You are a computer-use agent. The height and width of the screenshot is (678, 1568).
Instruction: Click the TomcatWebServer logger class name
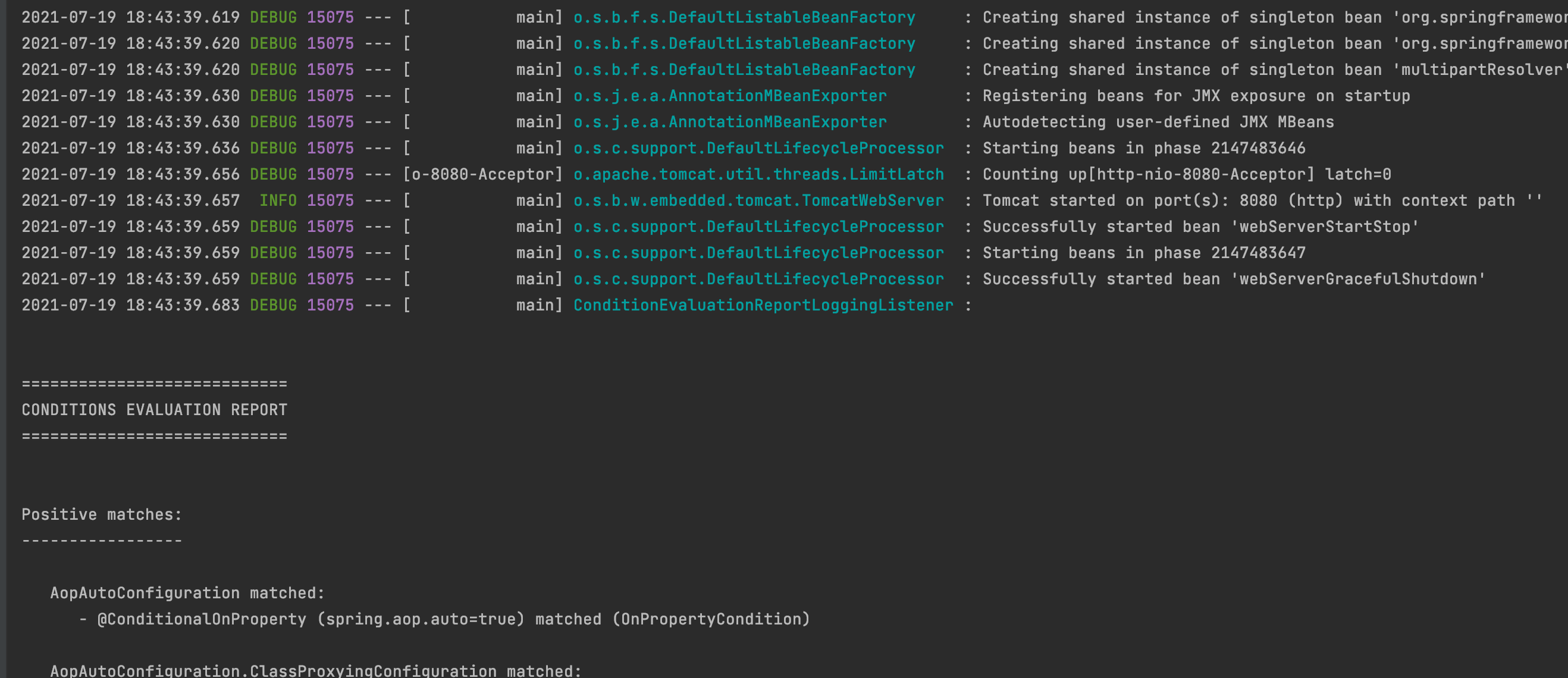758,200
